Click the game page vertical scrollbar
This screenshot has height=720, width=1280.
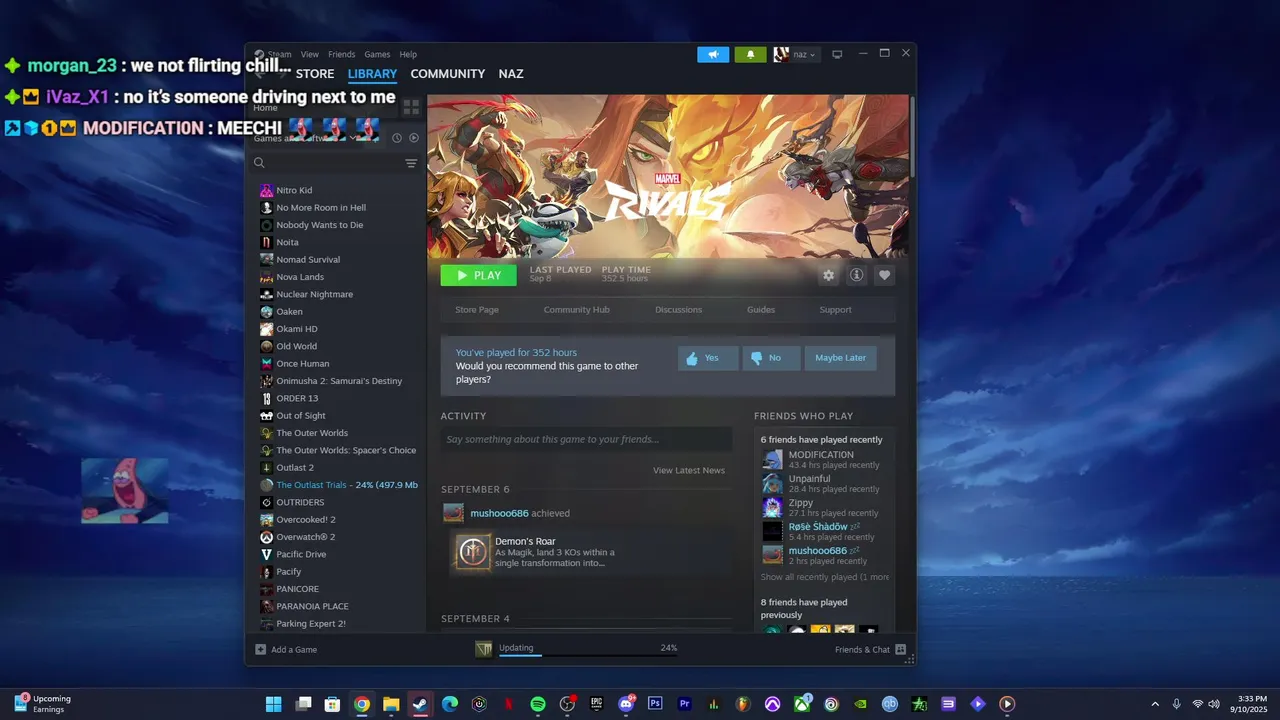[912, 135]
